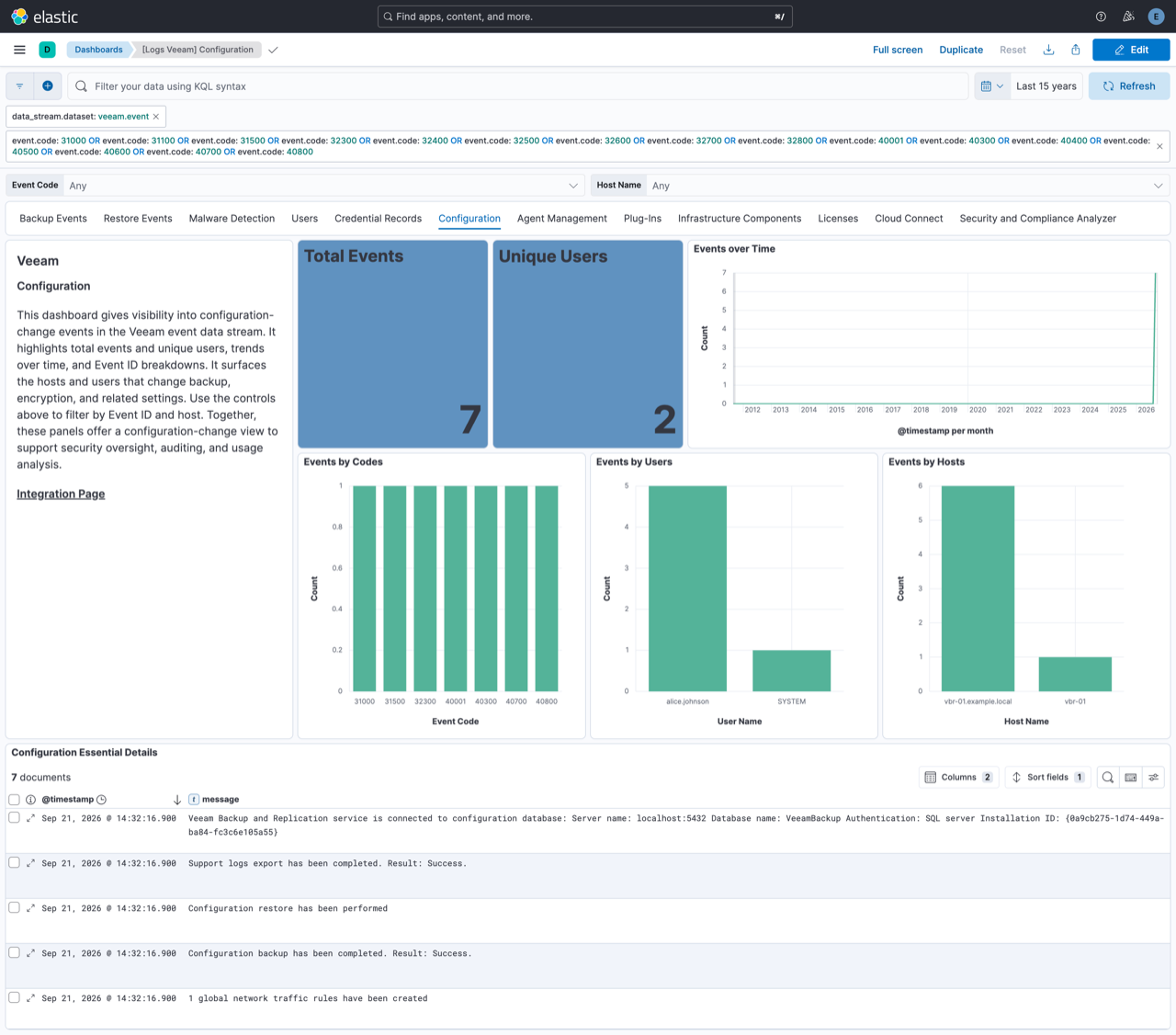Switch to Backup Events tab

[53, 219]
